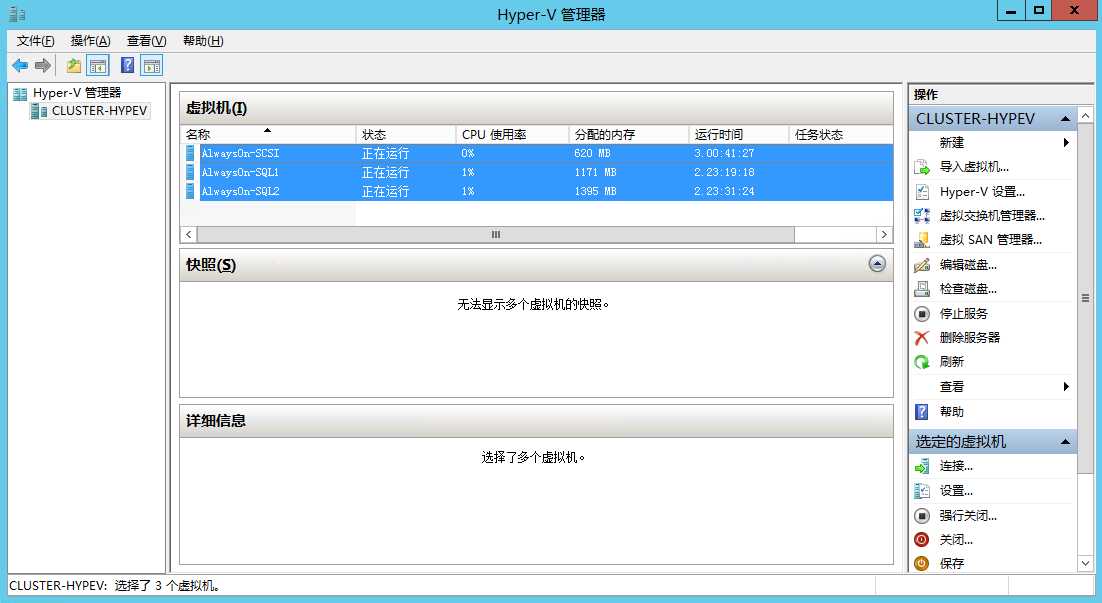The image size is (1102, 603).
Task: Toggle the show/hide console tree icon
Action: coord(98,66)
